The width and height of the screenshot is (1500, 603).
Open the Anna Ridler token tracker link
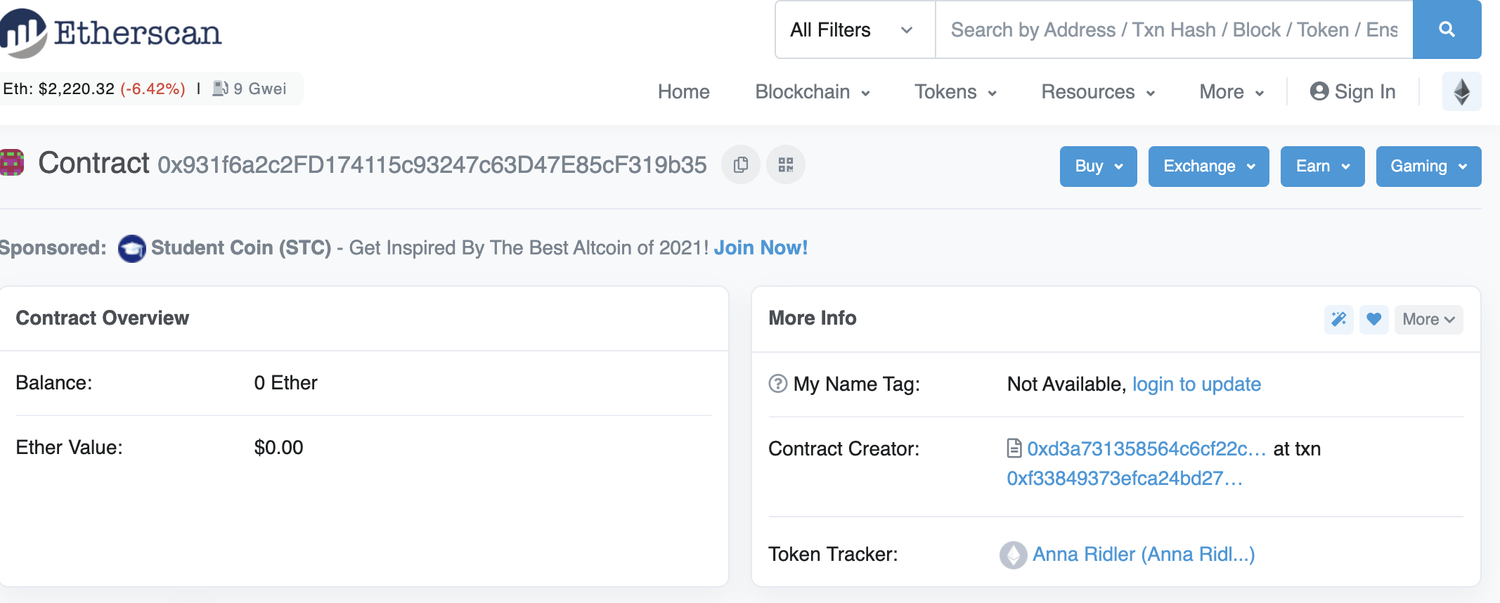tap(1142, 554)
